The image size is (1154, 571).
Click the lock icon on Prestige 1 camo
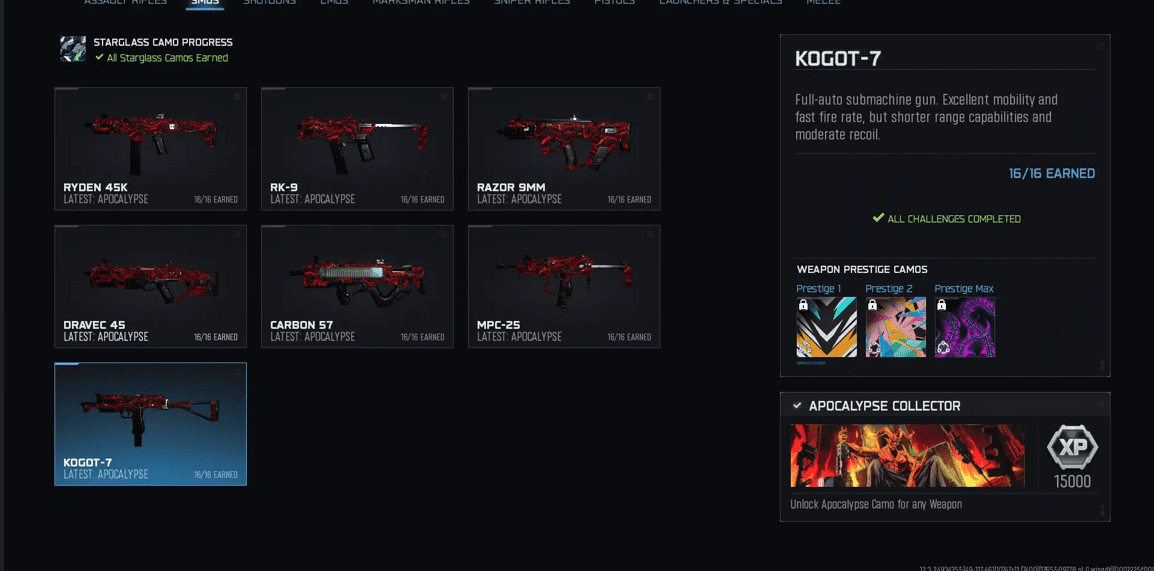(x=804, y=305)
